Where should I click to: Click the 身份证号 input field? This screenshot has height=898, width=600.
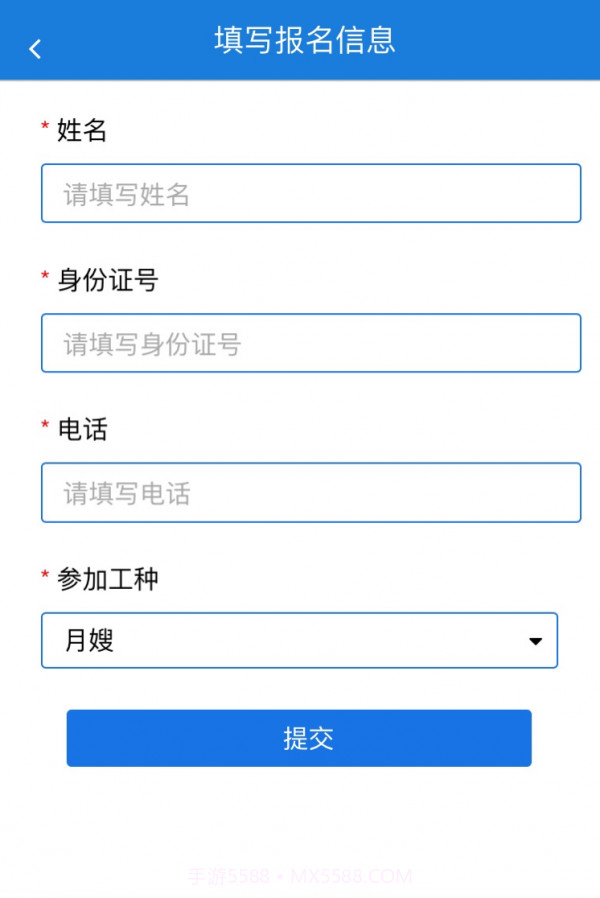click(x=311, y=342)
